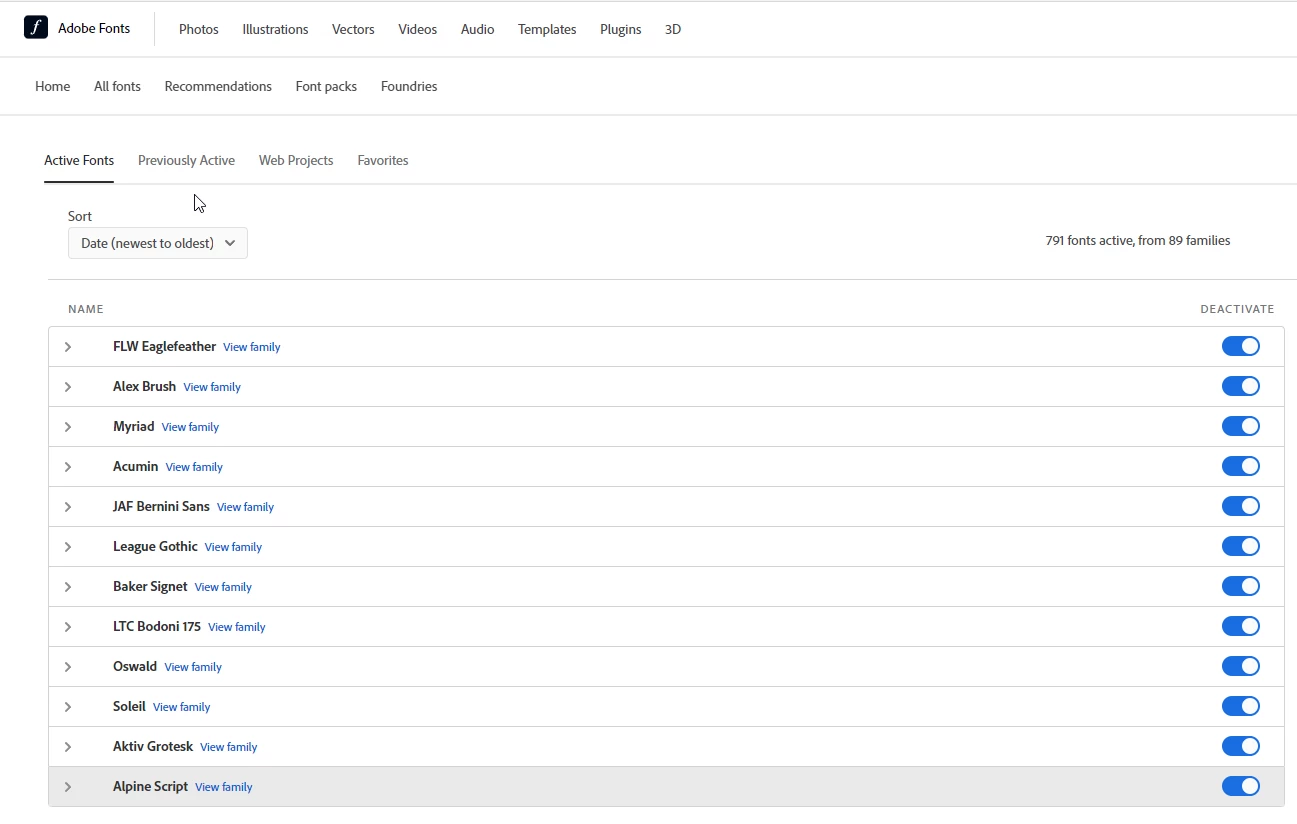View family link for Acumin
The image size is (1297, 824).
pyautogui.click(x=194, y=467)
